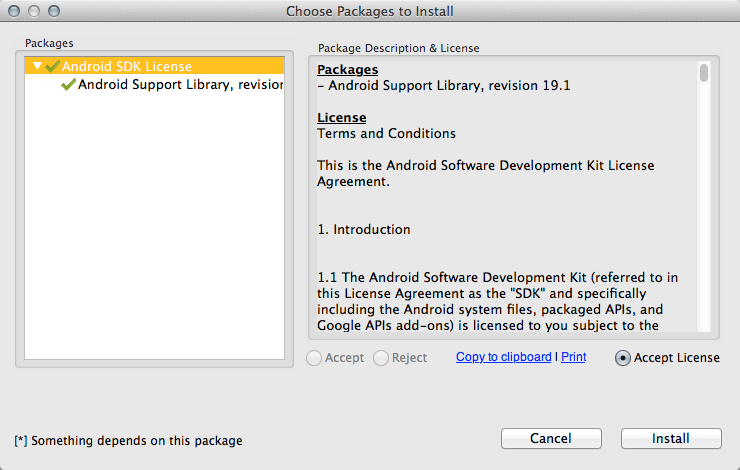740x470 pixels.
Task: Click the Choose Packages to Install title bar
Action: (x=370, y=11)
